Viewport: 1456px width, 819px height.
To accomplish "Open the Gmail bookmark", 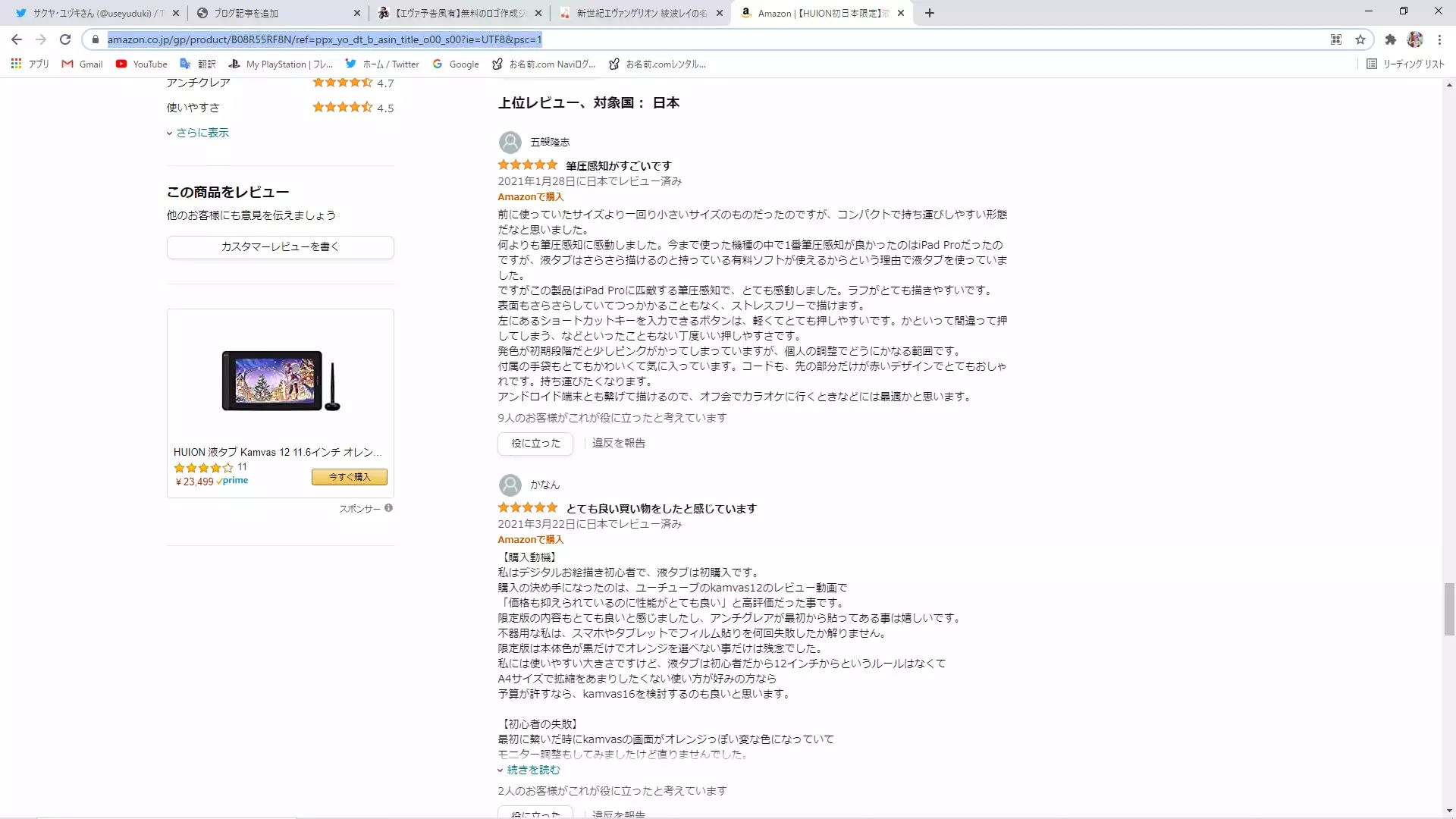I will tap(82, 64).
